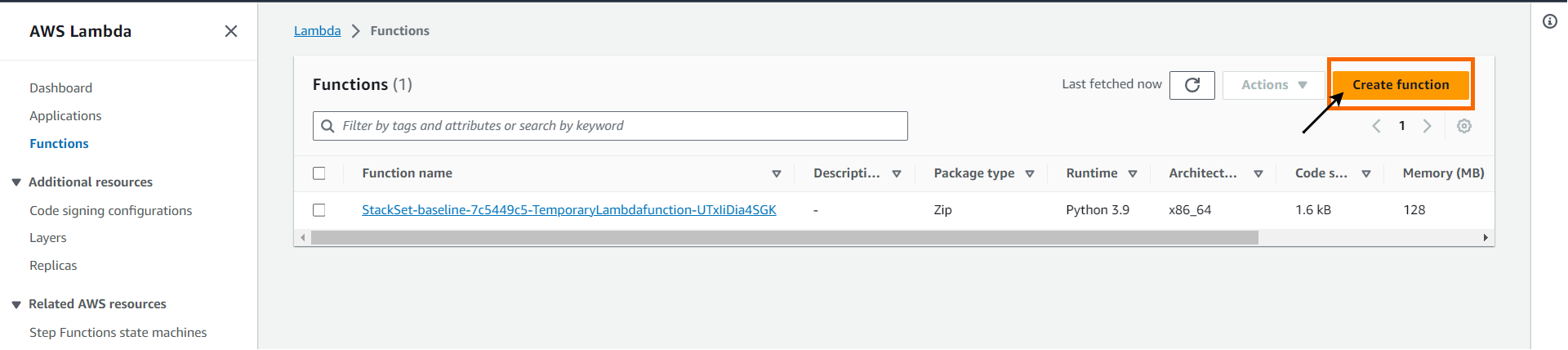The image size is (1568, 350).
Task: Check the StackSet-baseline function row checkbox
Action: coord(319,210)
